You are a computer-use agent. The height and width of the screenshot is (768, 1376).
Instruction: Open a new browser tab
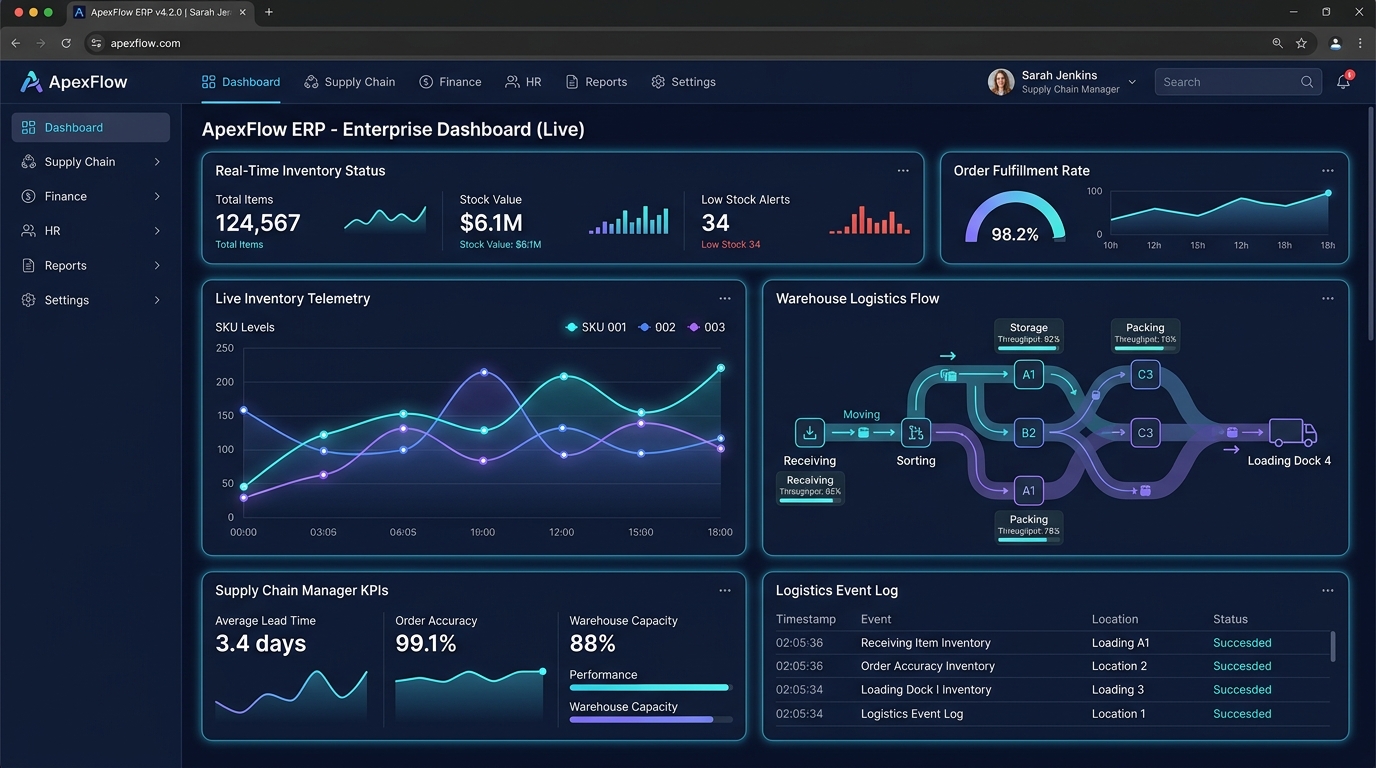point(269,12)
